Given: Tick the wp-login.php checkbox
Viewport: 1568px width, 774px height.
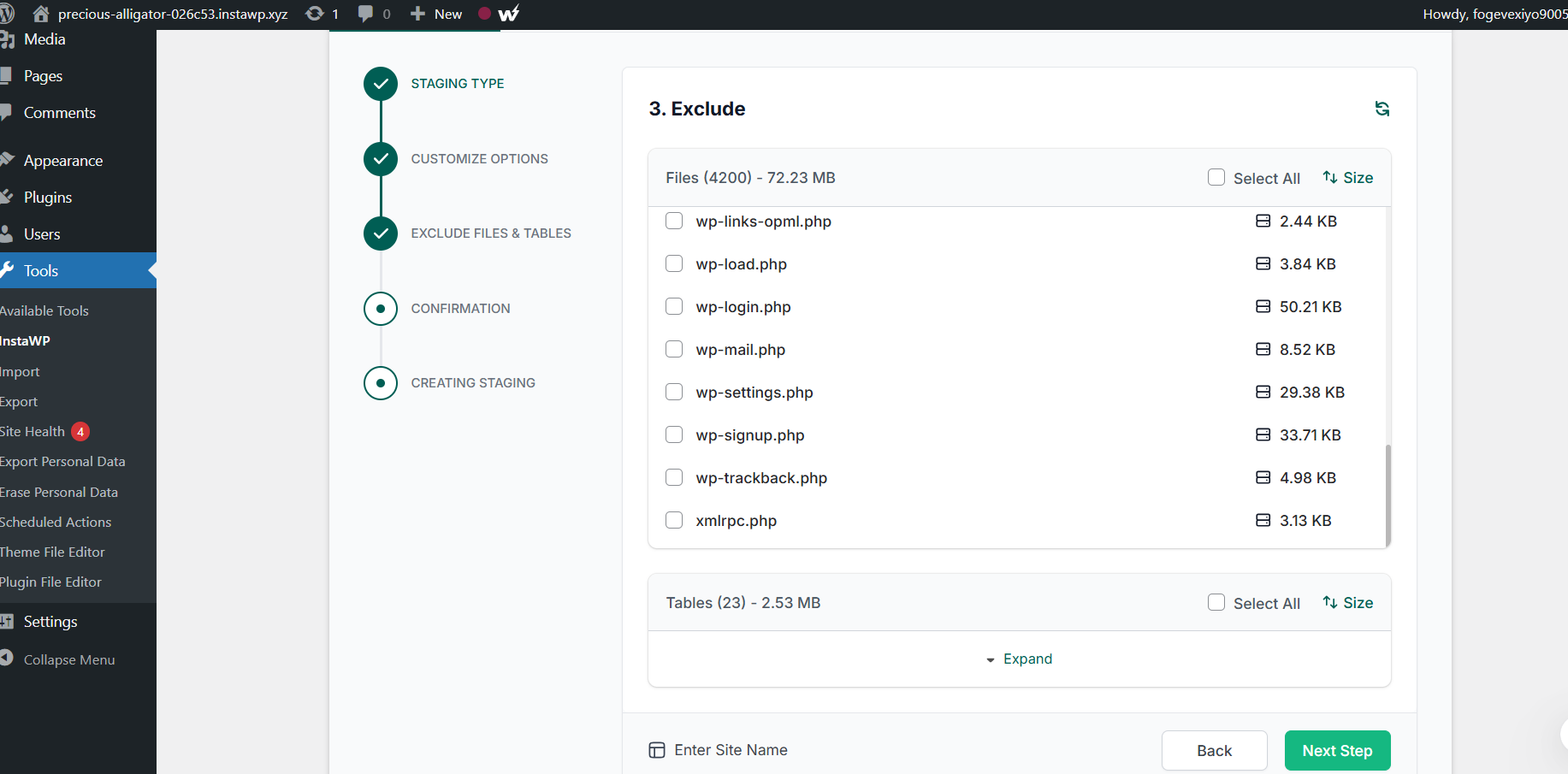Looking at the screenshot, I should pos(674,306).
